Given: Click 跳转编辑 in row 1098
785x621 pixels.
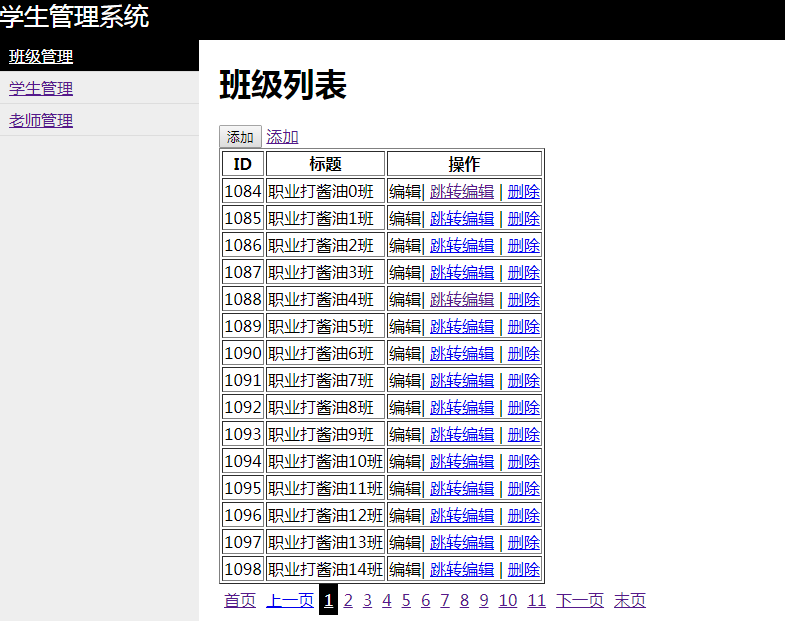Looking at the screenshot, I should tap(462, 569).
